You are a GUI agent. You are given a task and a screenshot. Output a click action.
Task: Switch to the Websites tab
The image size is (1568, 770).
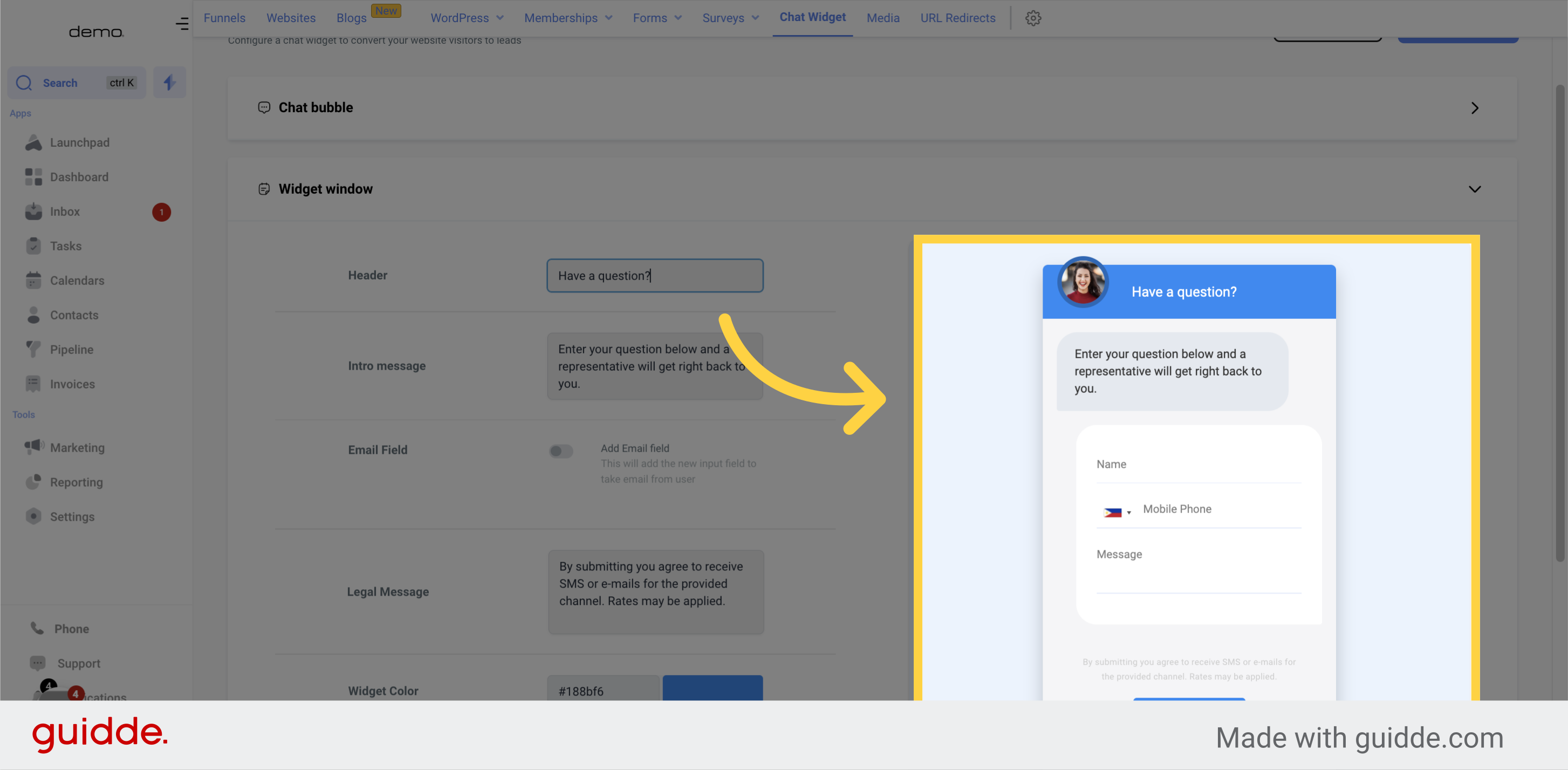point(291,18)
